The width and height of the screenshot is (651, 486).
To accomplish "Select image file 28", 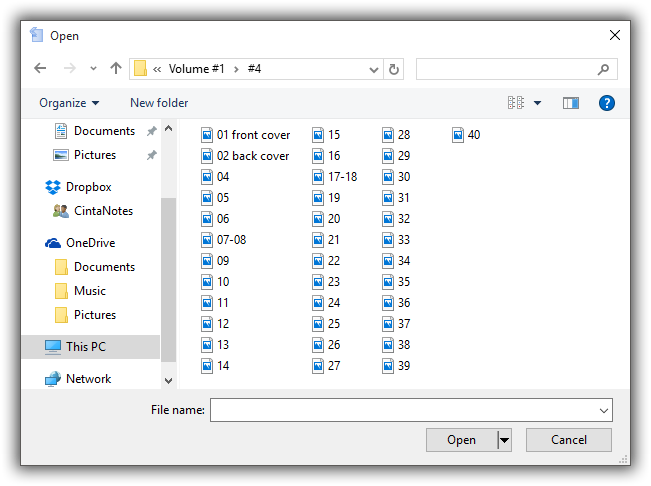I will coord(396,135).
